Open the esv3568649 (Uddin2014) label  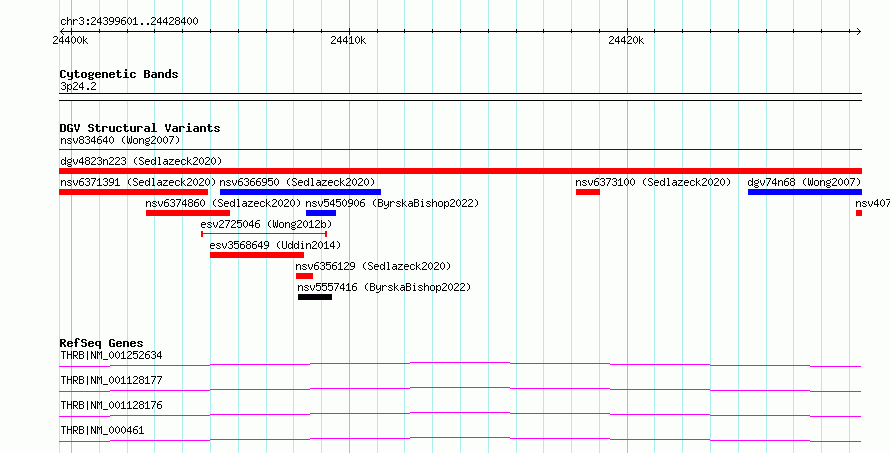point(275,245)
